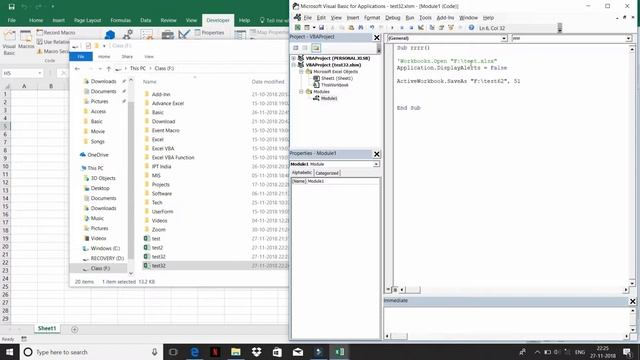Open Project Explorer icon in VBA toolbar

click(432, 28)
